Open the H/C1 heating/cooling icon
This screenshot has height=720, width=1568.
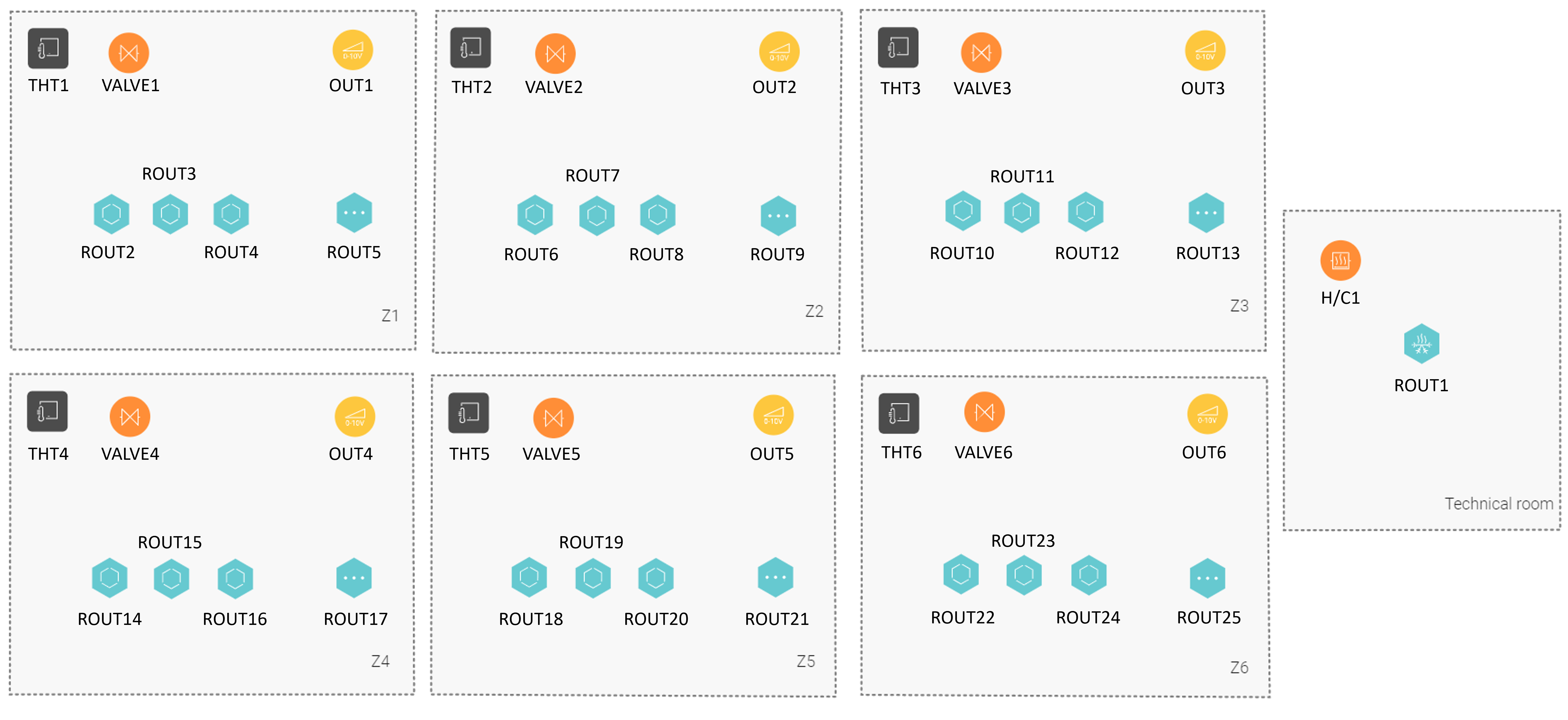click(x=1340, y=261)
